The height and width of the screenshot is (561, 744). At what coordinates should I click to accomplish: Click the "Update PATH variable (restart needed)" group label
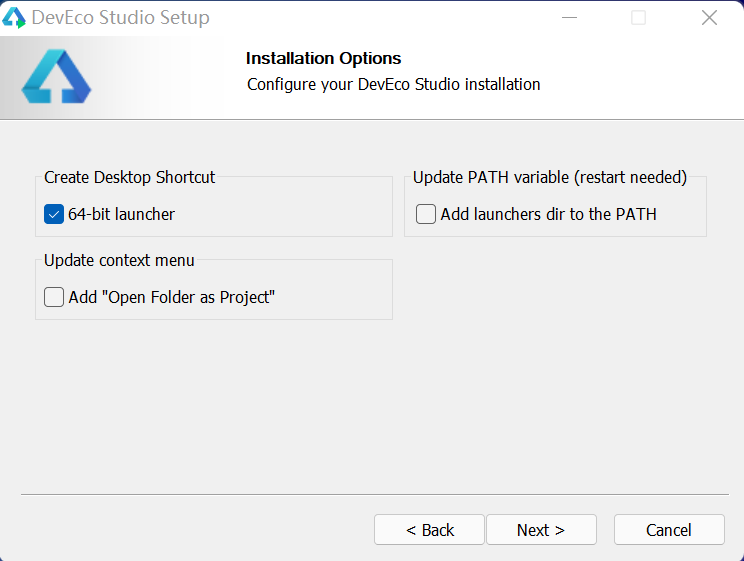point(550,177)
